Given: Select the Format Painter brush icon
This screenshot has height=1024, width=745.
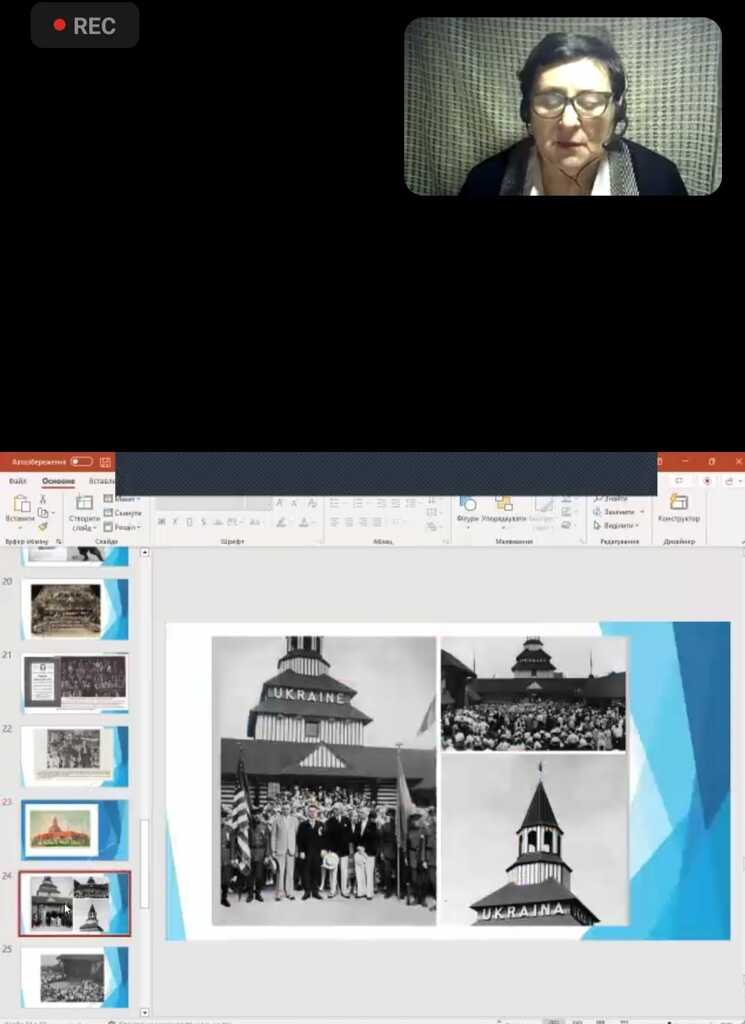Looking at the screenshot, I should [x=43, y=527].
